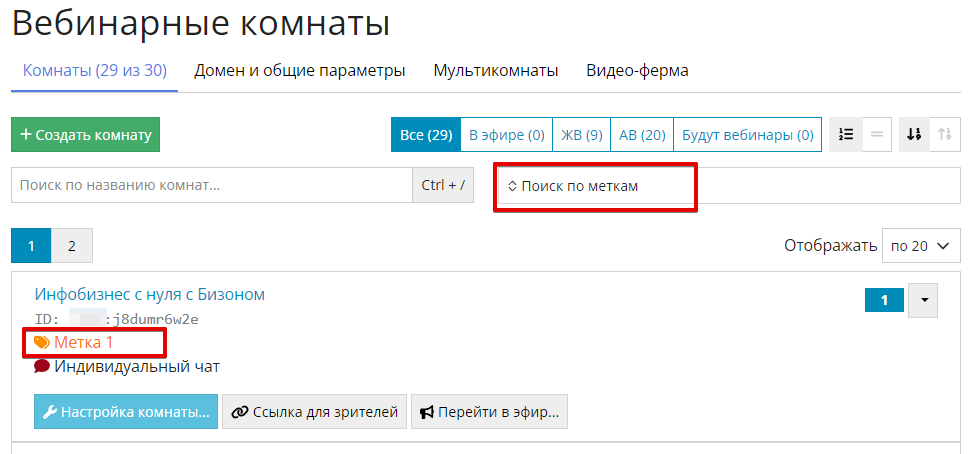Open the Поиск по меткам dropdown
Image resolution: width=971 pixels, height=454 pixels.
pyautogui.click(x=595, y=186)
